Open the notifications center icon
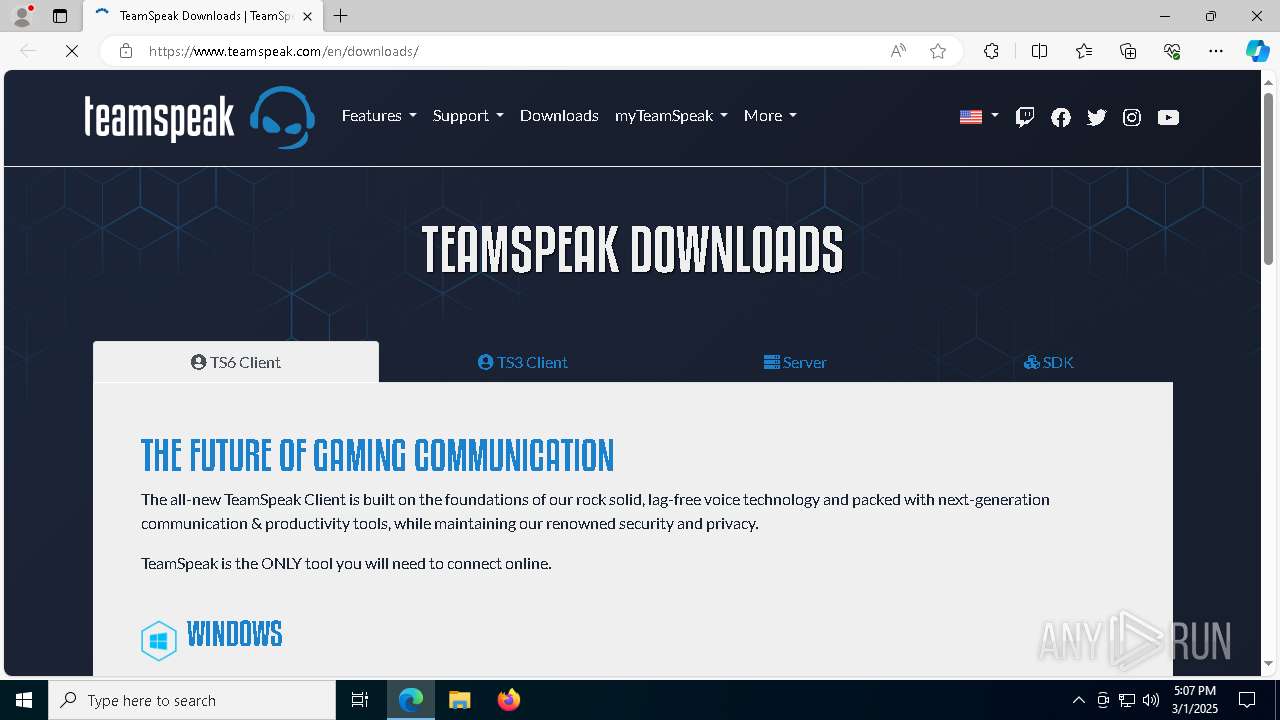 pos(1247,700)
